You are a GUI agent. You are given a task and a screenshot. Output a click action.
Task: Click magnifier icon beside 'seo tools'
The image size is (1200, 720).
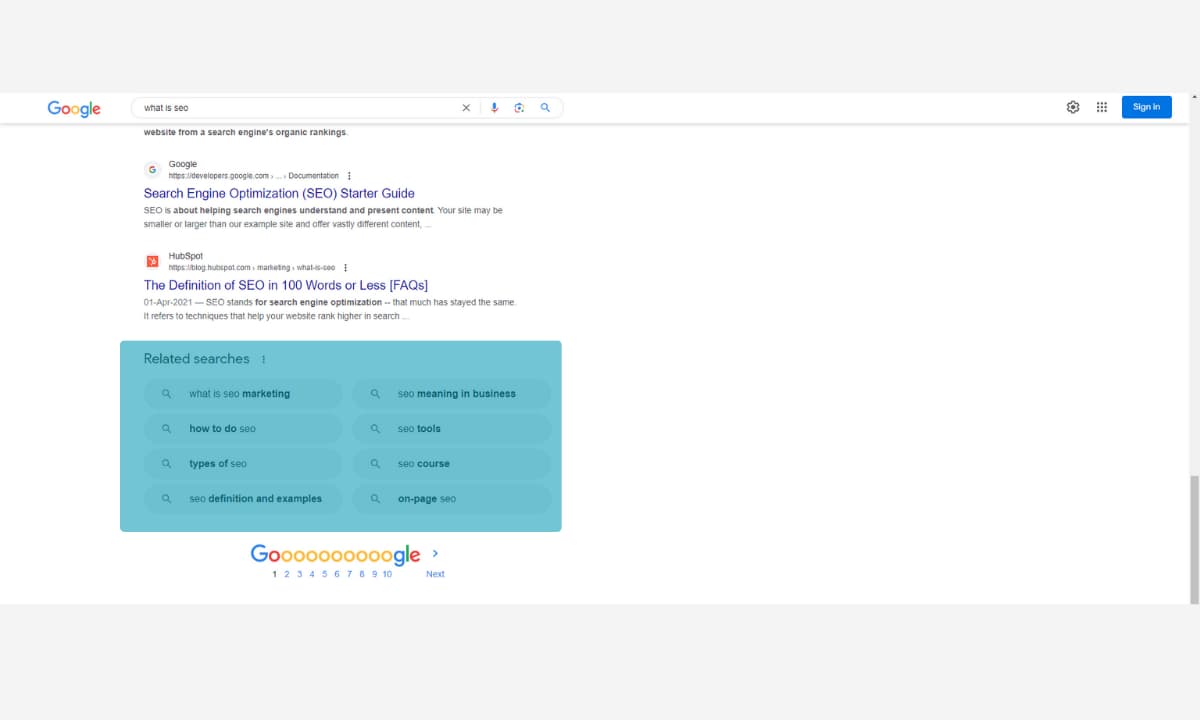pos(375,429)
